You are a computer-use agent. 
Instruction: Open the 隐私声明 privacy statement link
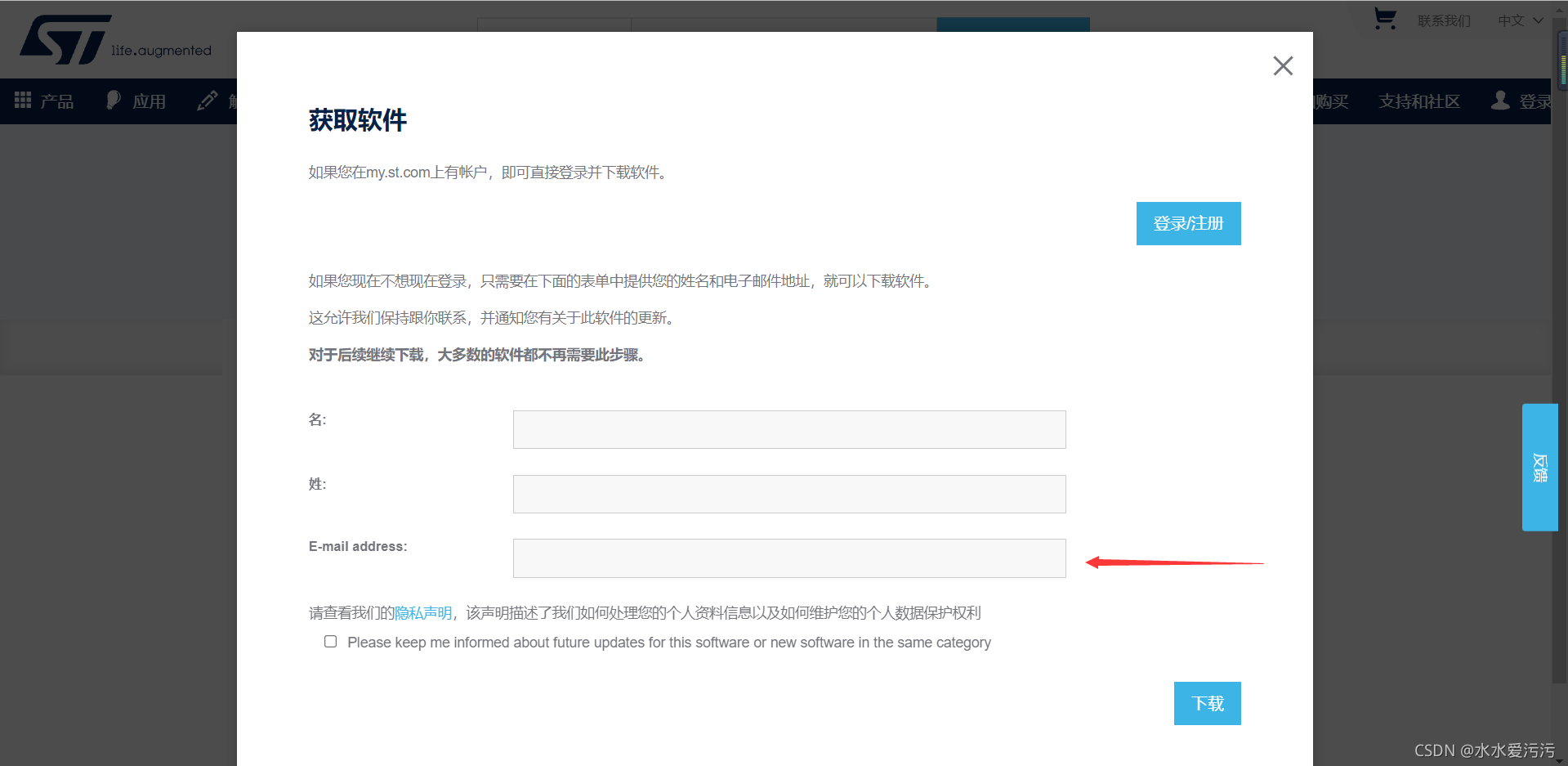[x=423, y=613]
